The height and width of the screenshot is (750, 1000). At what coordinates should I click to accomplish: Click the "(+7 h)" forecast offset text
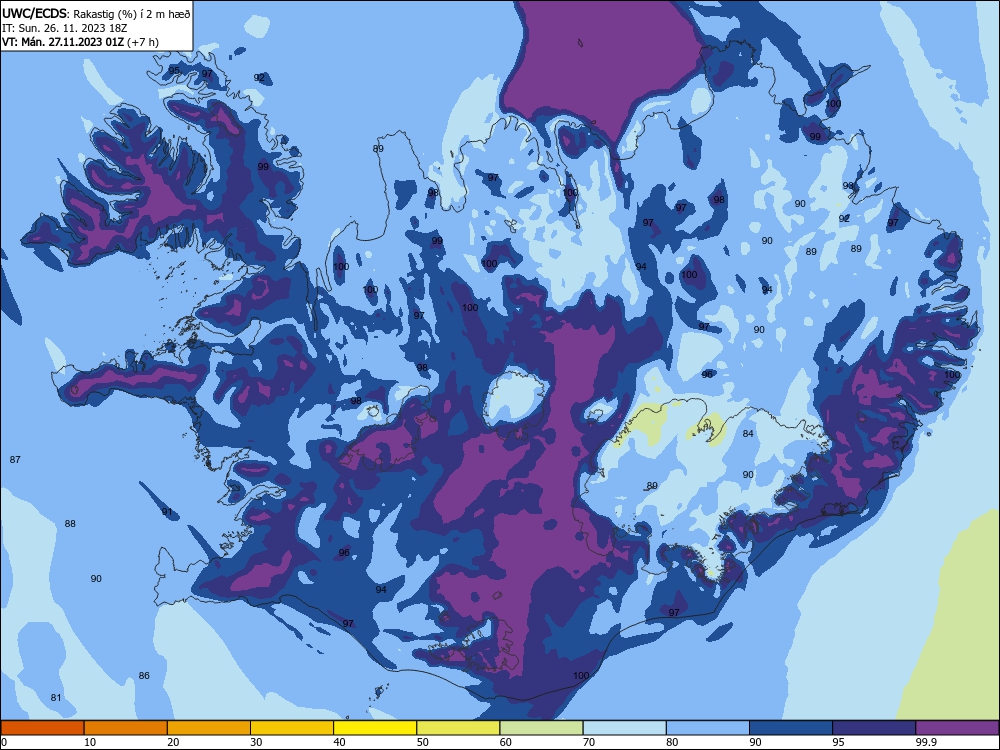[143, 43]
